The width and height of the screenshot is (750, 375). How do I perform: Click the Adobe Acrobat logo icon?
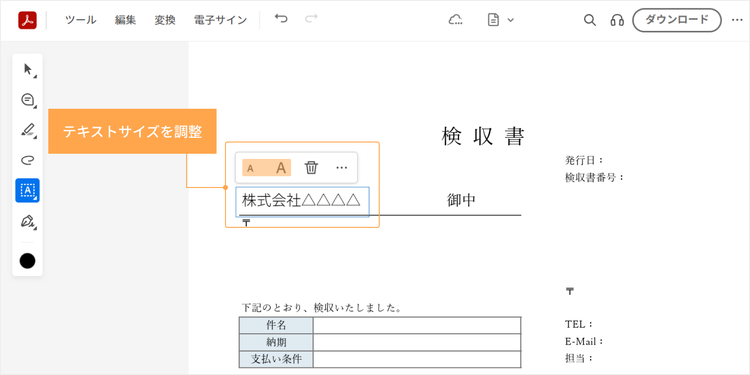coord(27,20)
